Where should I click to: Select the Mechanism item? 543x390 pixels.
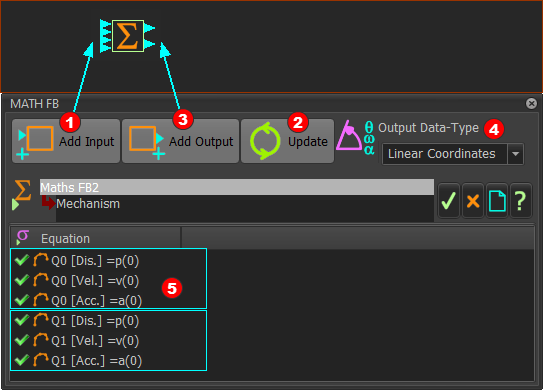pos(88,204)
